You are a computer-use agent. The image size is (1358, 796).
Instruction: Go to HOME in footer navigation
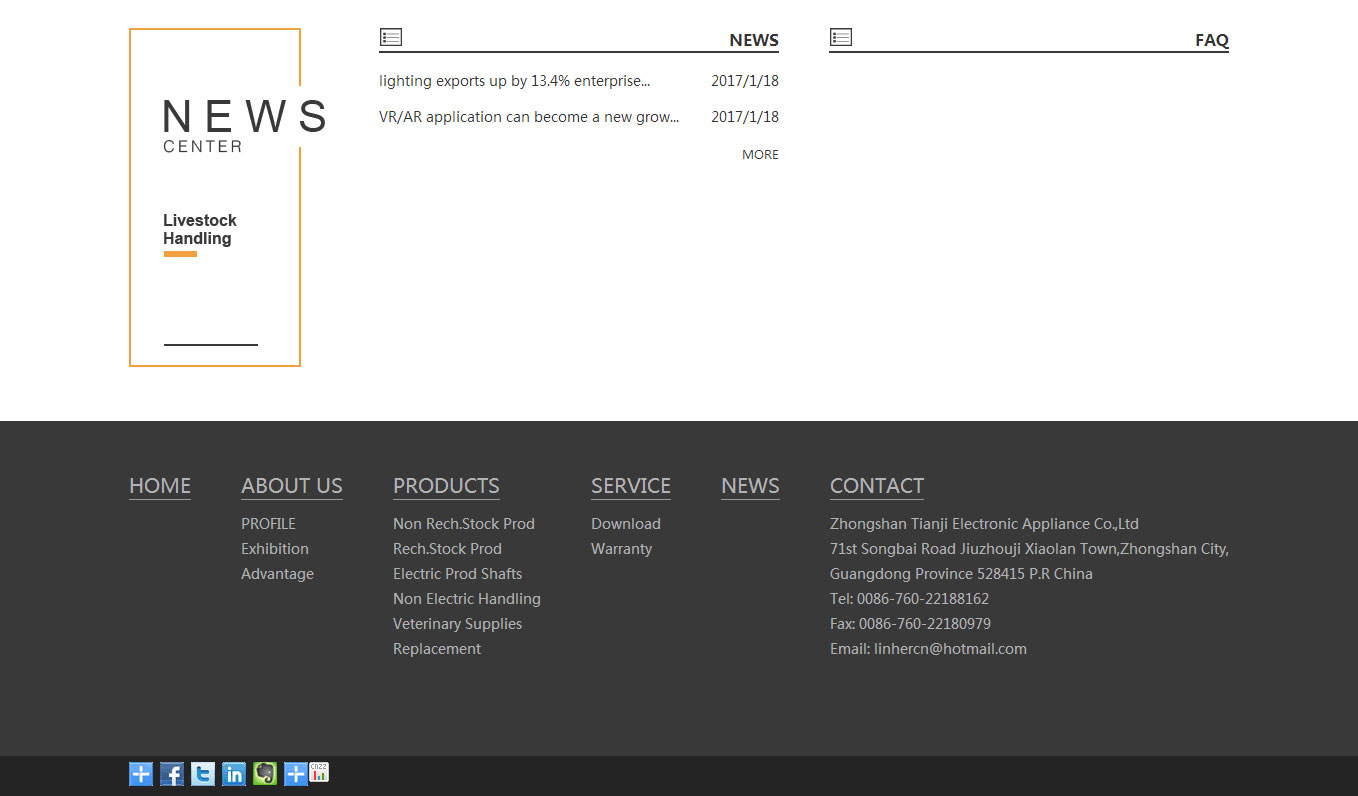(160, 486)
